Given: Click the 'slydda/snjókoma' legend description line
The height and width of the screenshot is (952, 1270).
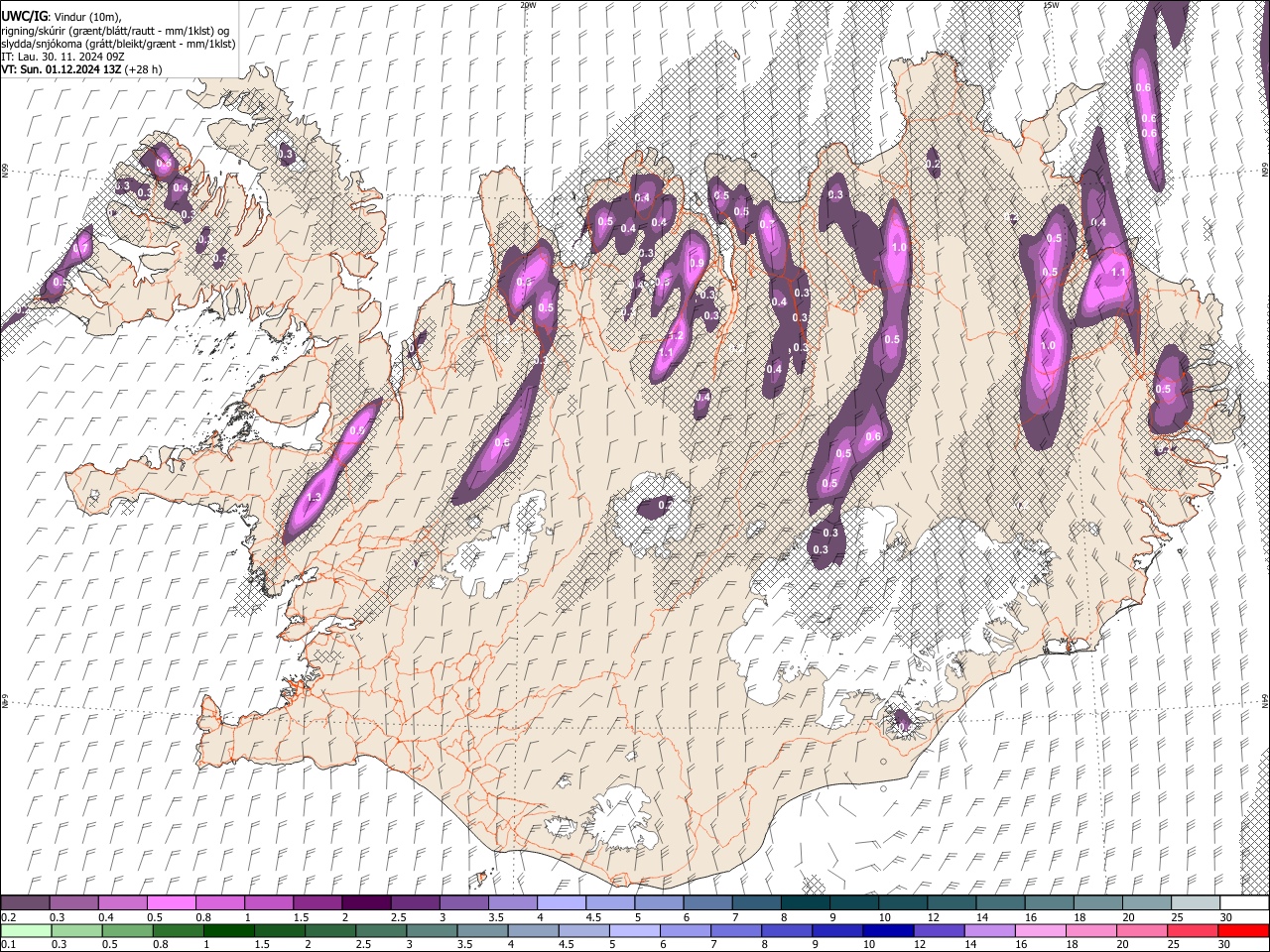Looking at the screenshot, I should (x=118, y=44).
